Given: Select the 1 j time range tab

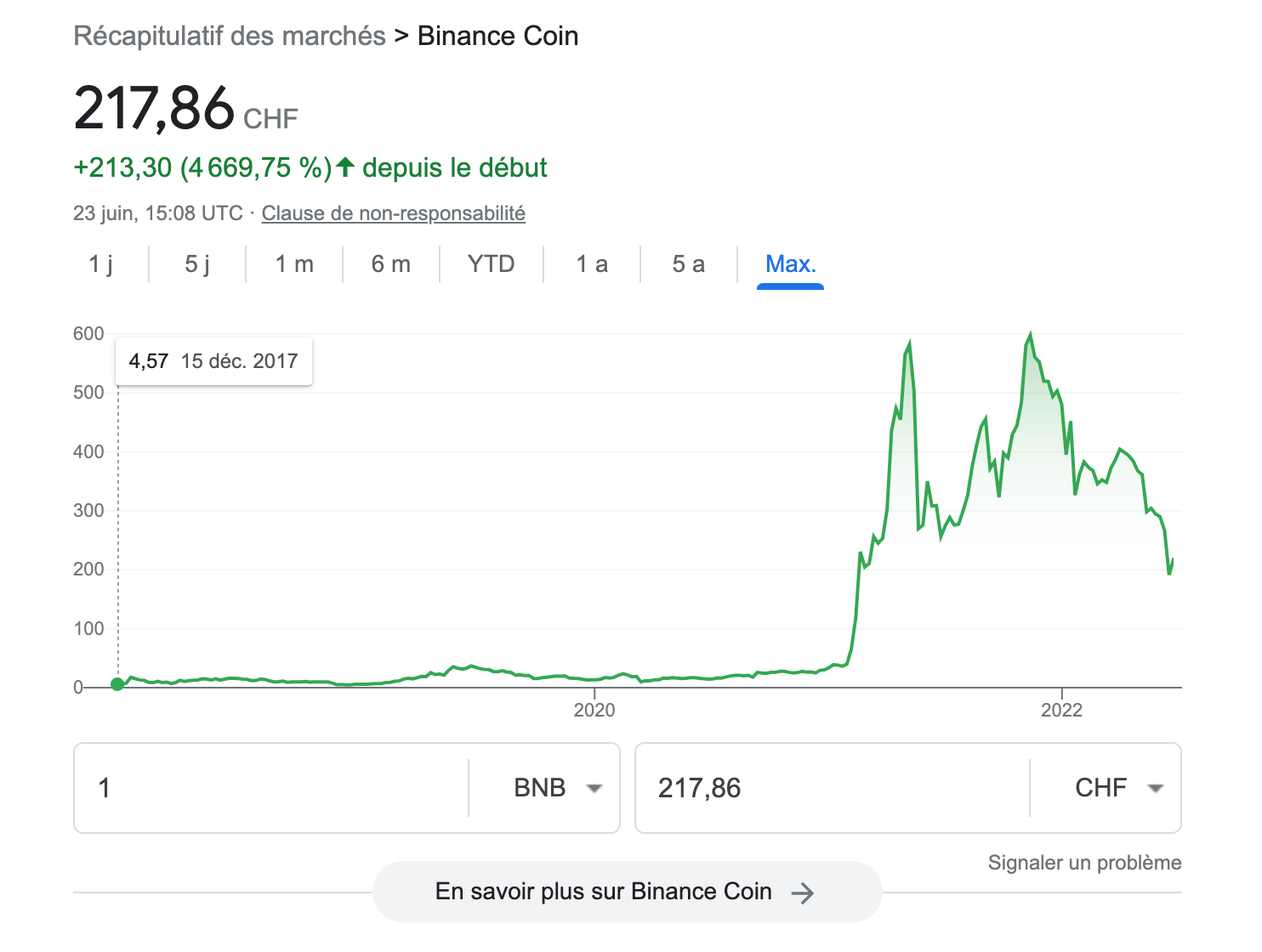Looking at the screenshot, I should click(x=100, y=264).
